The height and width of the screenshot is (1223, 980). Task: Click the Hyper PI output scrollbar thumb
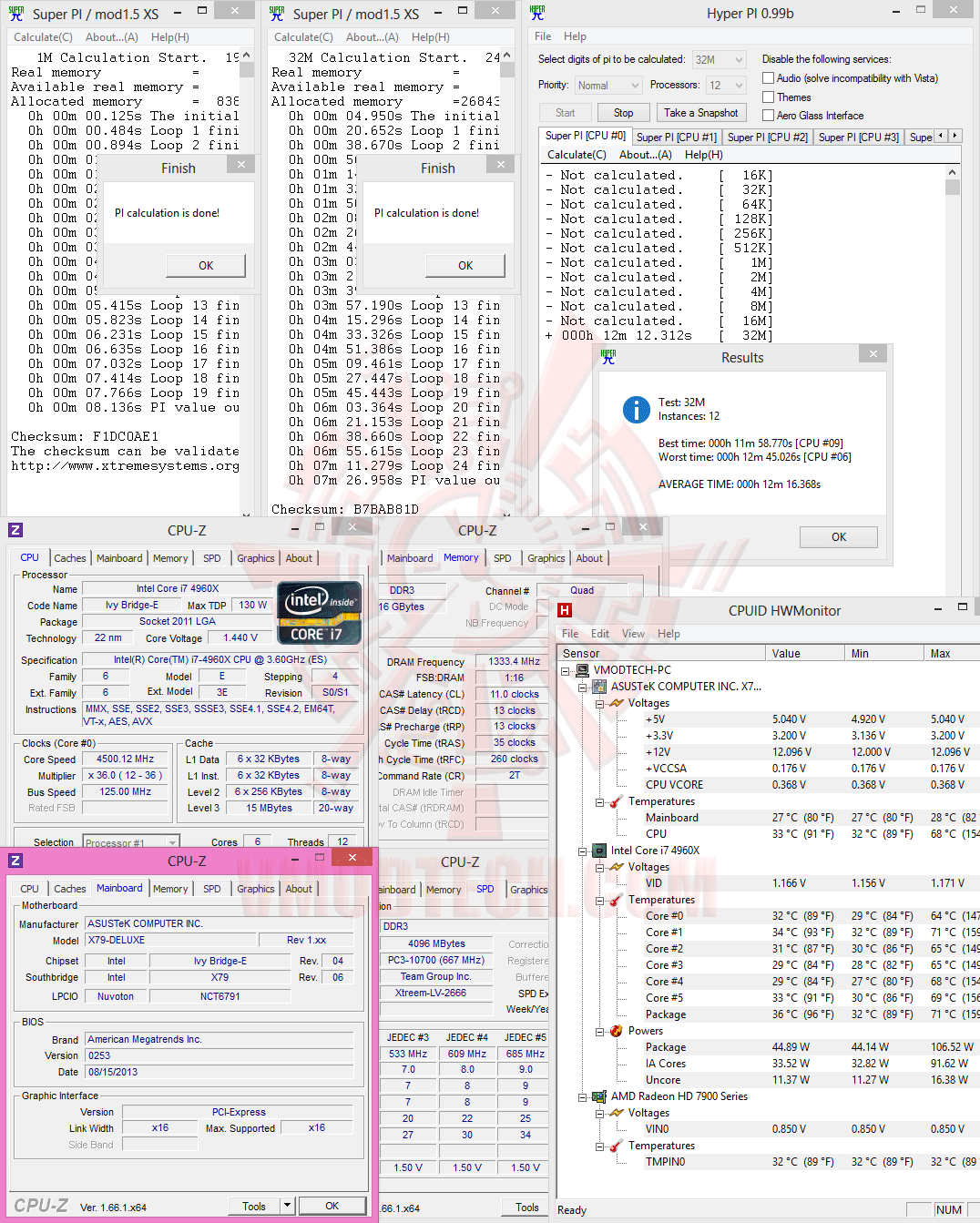[953, 188]
